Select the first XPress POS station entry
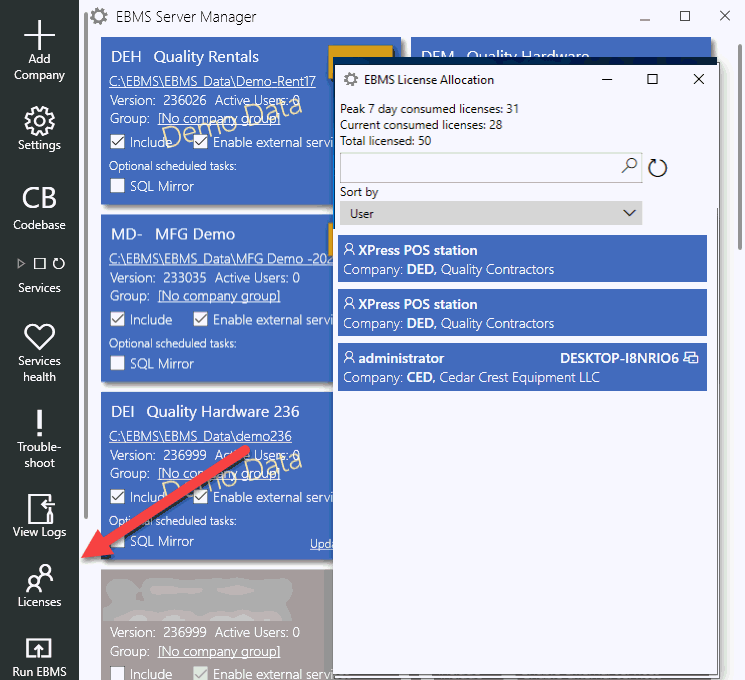 click(x=522, y=259)
